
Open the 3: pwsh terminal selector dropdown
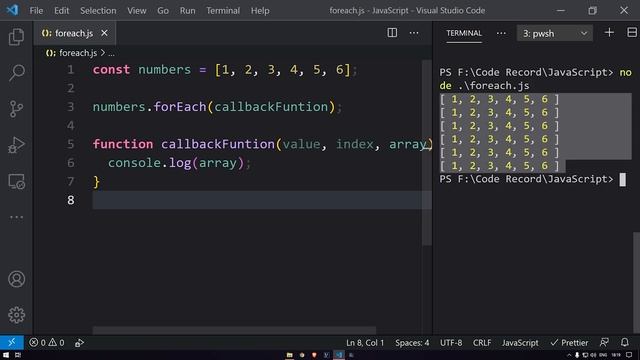coord(555,33)
